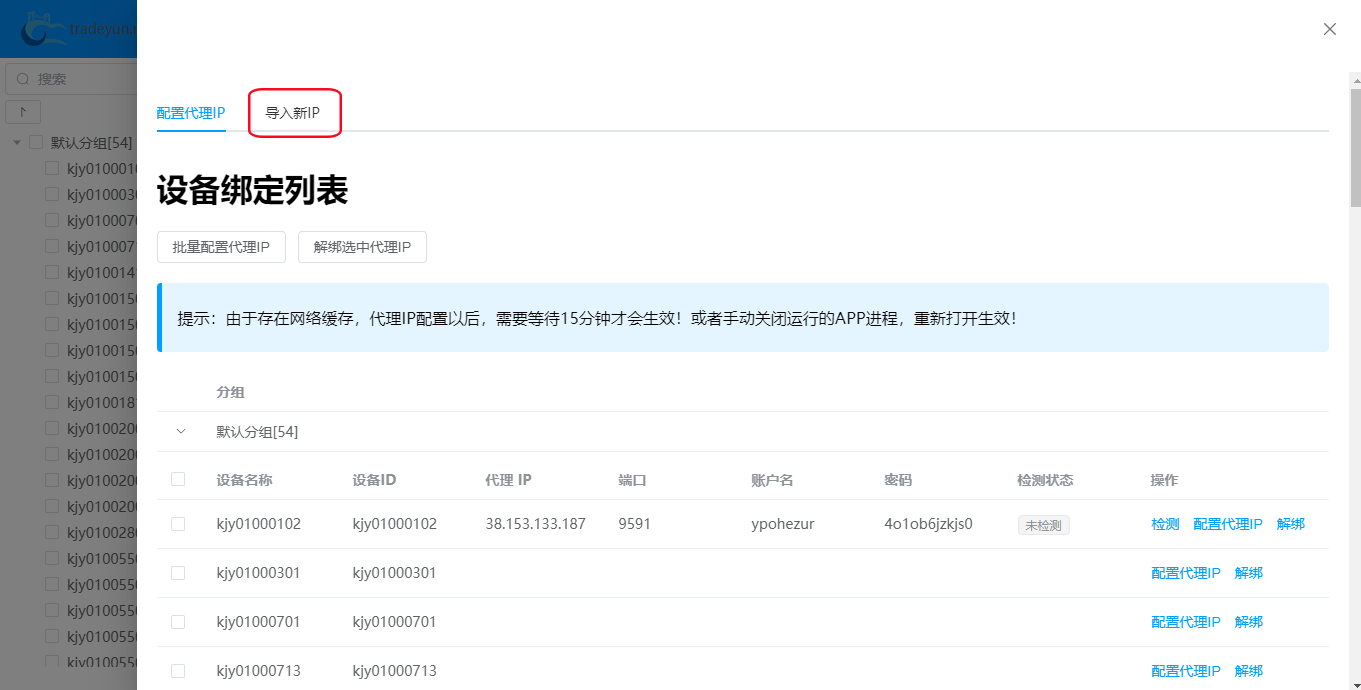Click 检测 link for kjy01000102
The width and height of the screenshot is (1361, 690).
[1165, 524]
